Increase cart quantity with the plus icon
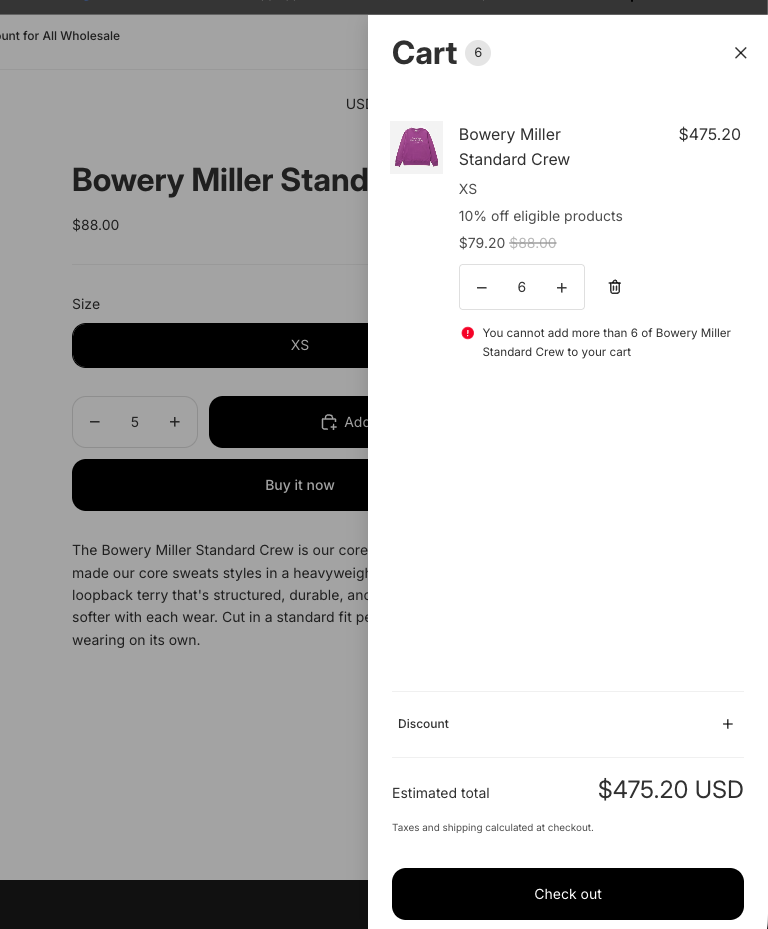Image resolution: width=768 pixels, height=929 pixels. pos(562,287)
